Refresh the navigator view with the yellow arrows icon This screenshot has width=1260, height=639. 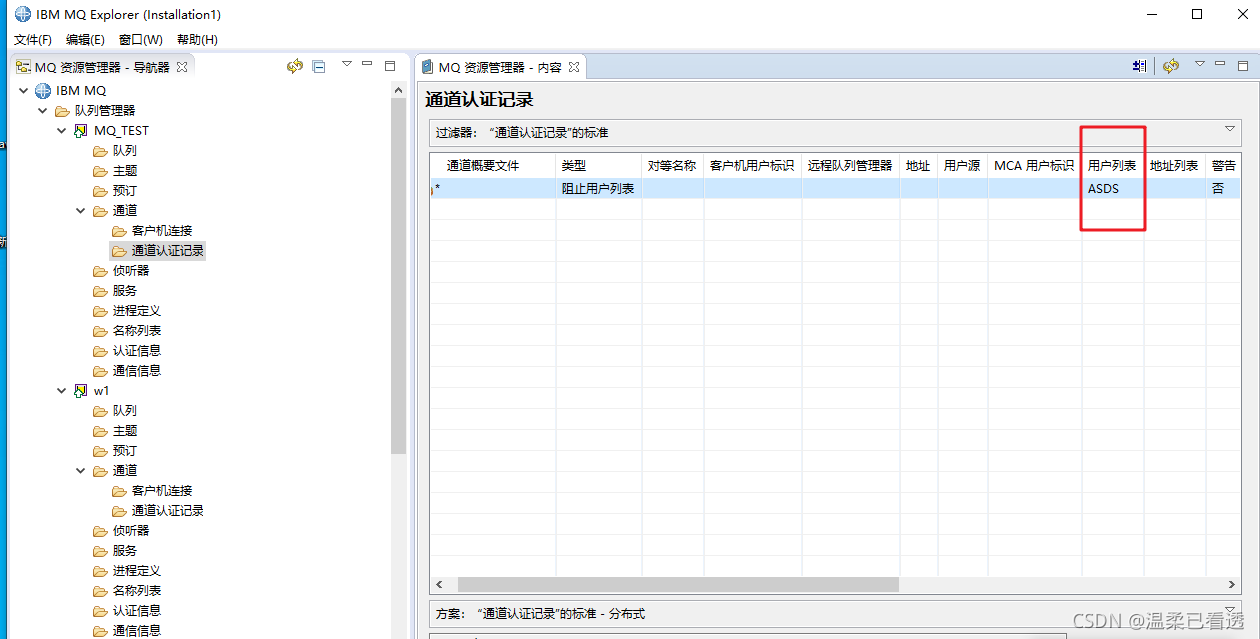(294, 67)
